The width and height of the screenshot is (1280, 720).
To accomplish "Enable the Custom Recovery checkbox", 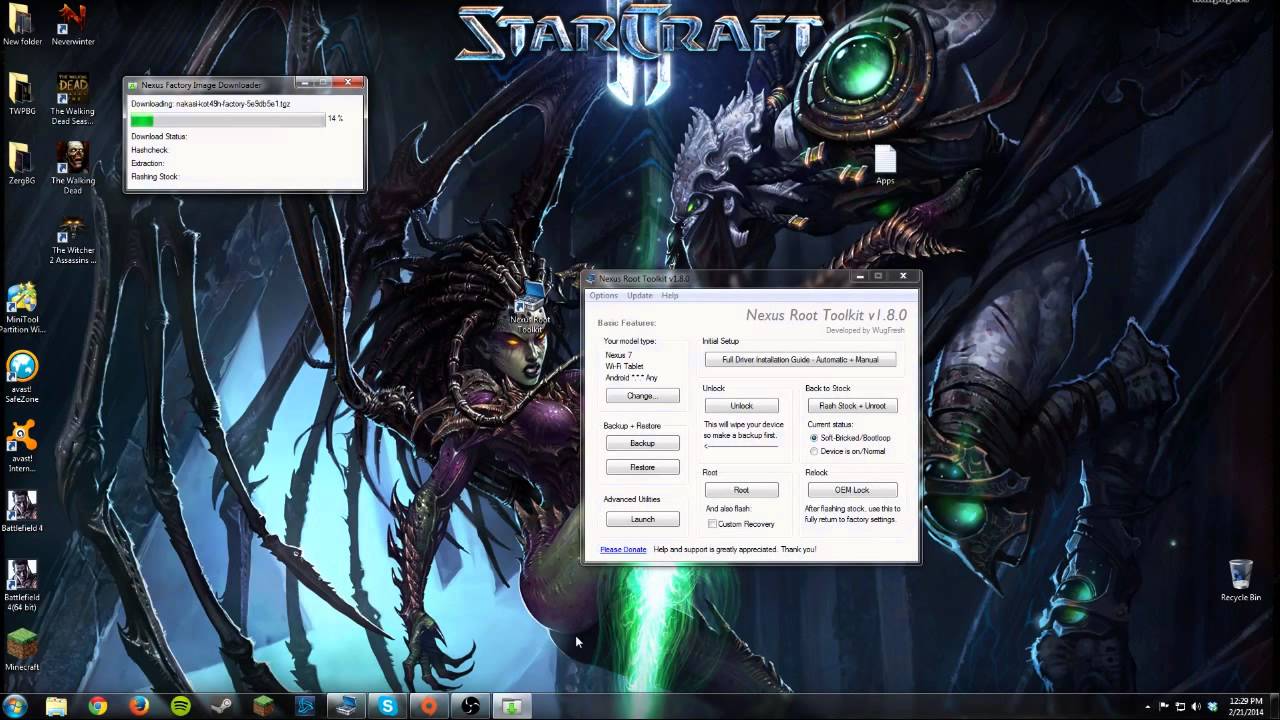I will pyautogui.click(x=741, y=524).
